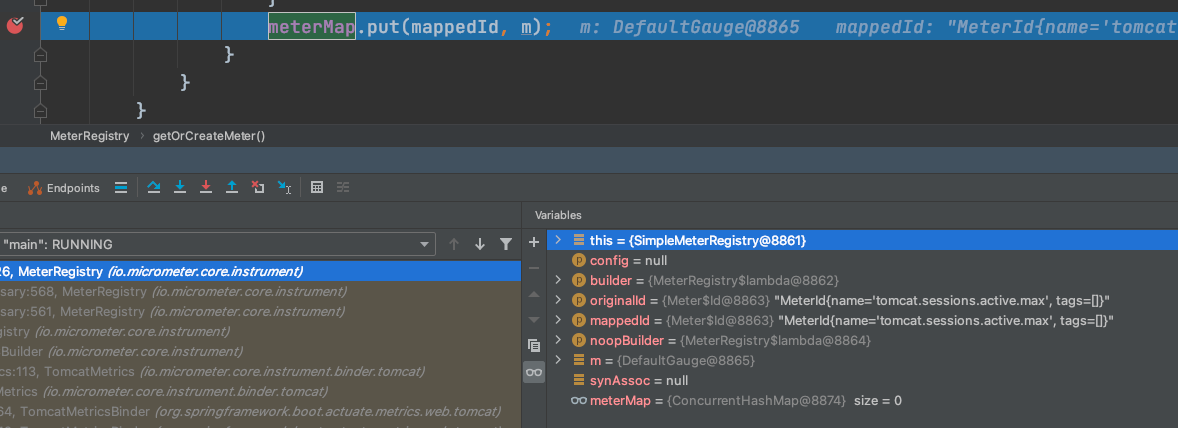Click getOrCreateMeter() in the breadcrumb
This screenshot has height=428, width=1178.
tap(209, 137)
